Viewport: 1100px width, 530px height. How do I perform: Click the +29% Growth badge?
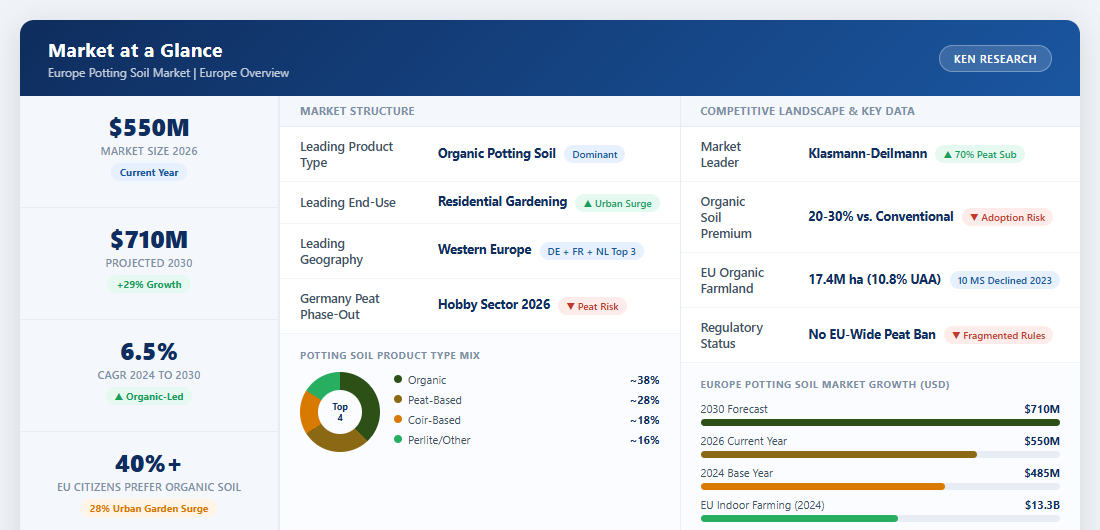click(149, 284)
